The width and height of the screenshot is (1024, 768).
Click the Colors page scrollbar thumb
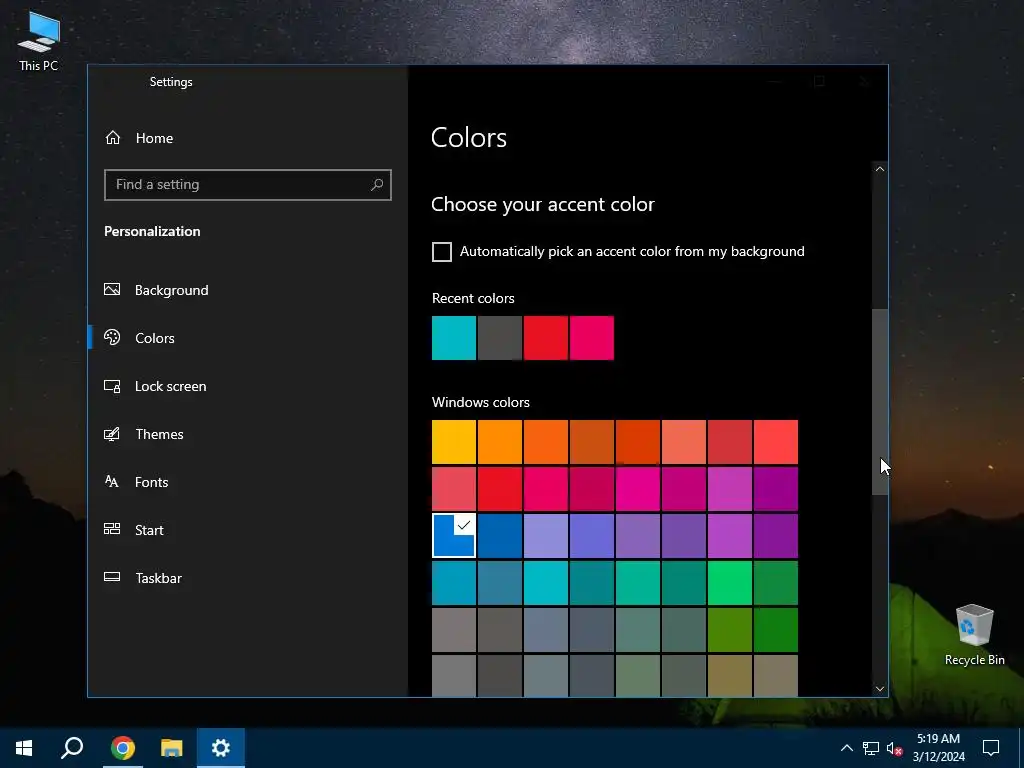tap(880, 402)
